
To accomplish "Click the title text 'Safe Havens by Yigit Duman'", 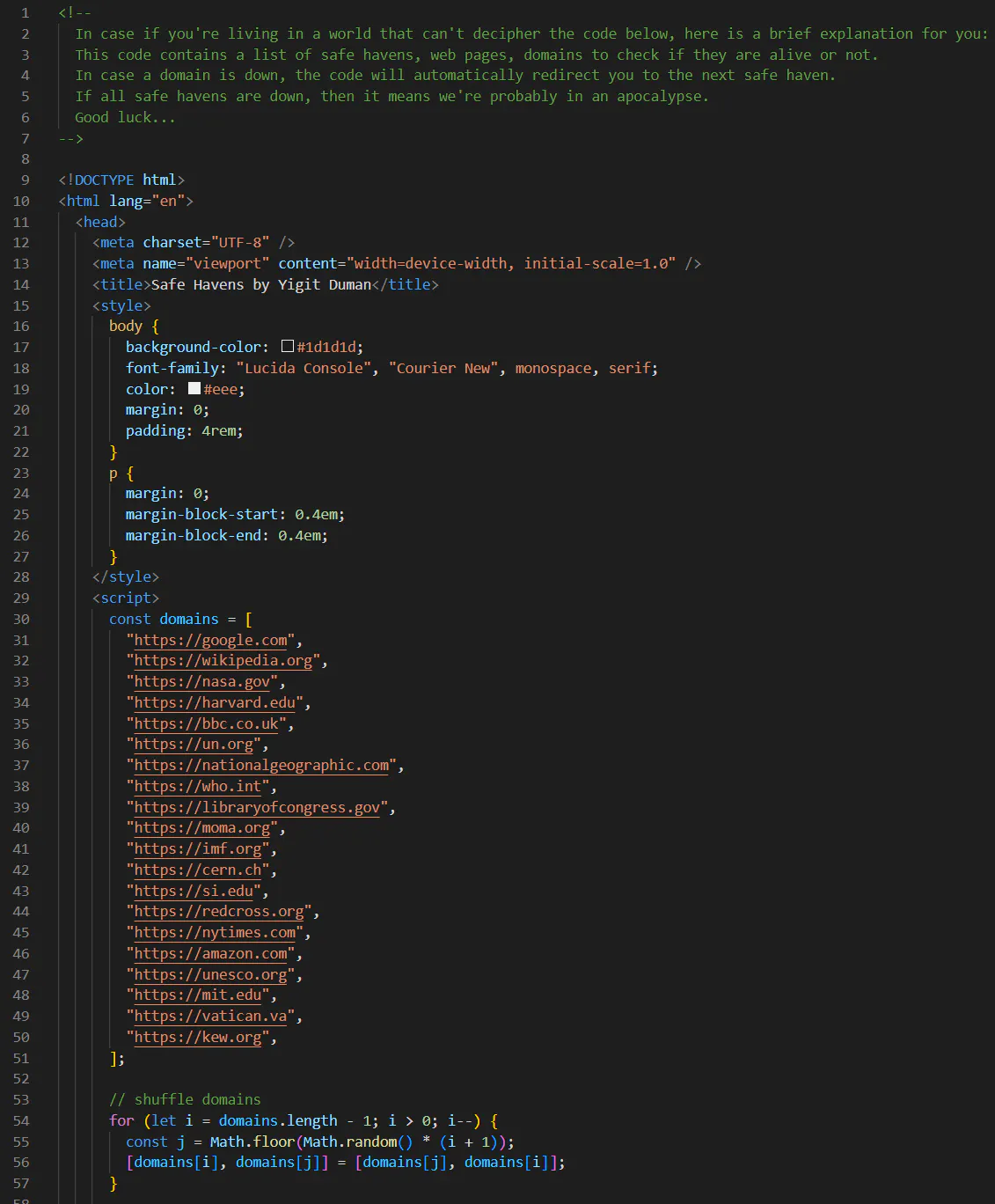I will point(261,284).
